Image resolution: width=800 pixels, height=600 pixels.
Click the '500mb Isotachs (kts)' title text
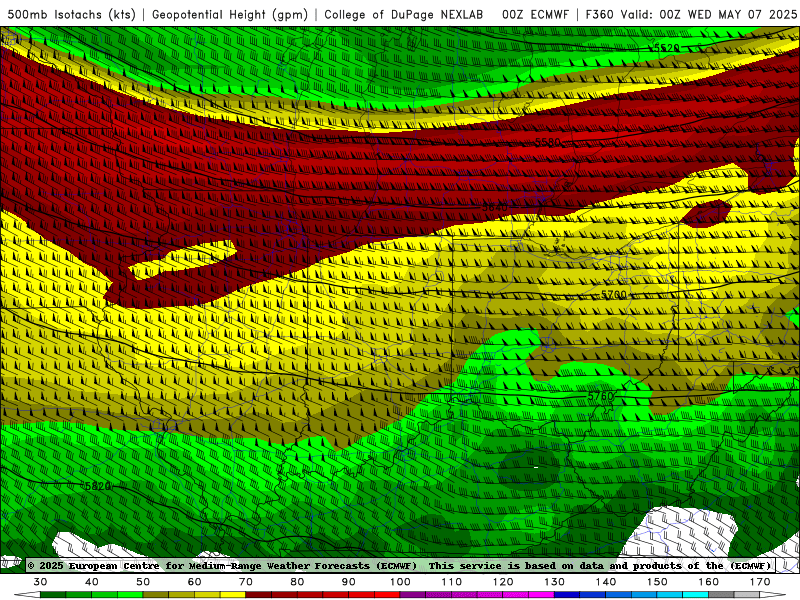coord(71,14)
